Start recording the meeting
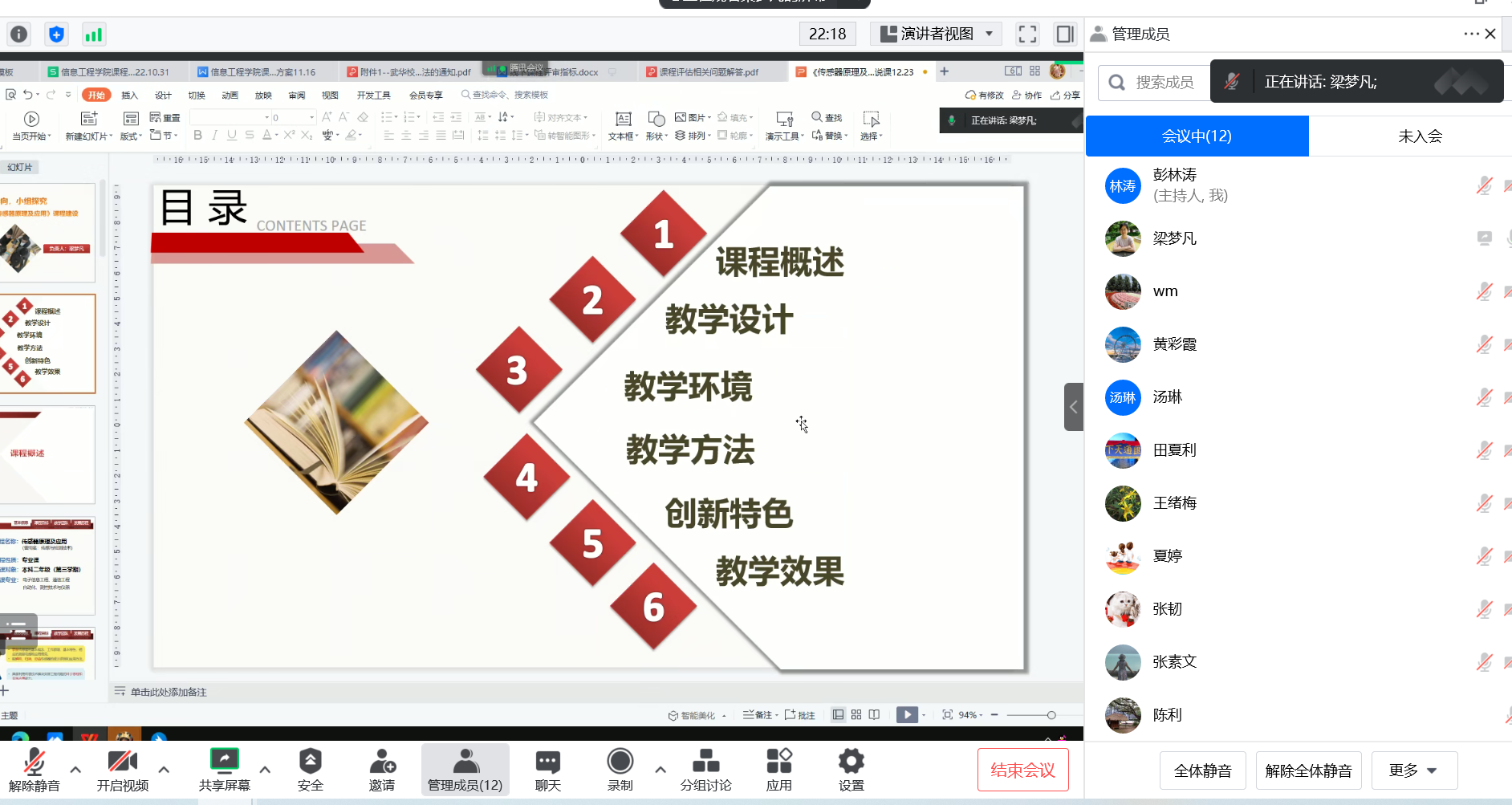The width and height of the screenshot is (1512, 805). coord(620,769)
